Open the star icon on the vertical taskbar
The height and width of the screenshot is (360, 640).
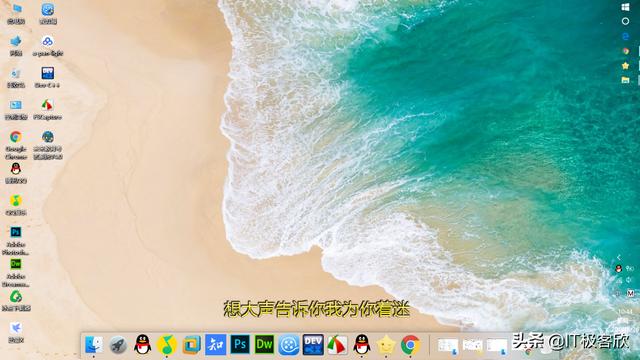(x=625, y=65)
